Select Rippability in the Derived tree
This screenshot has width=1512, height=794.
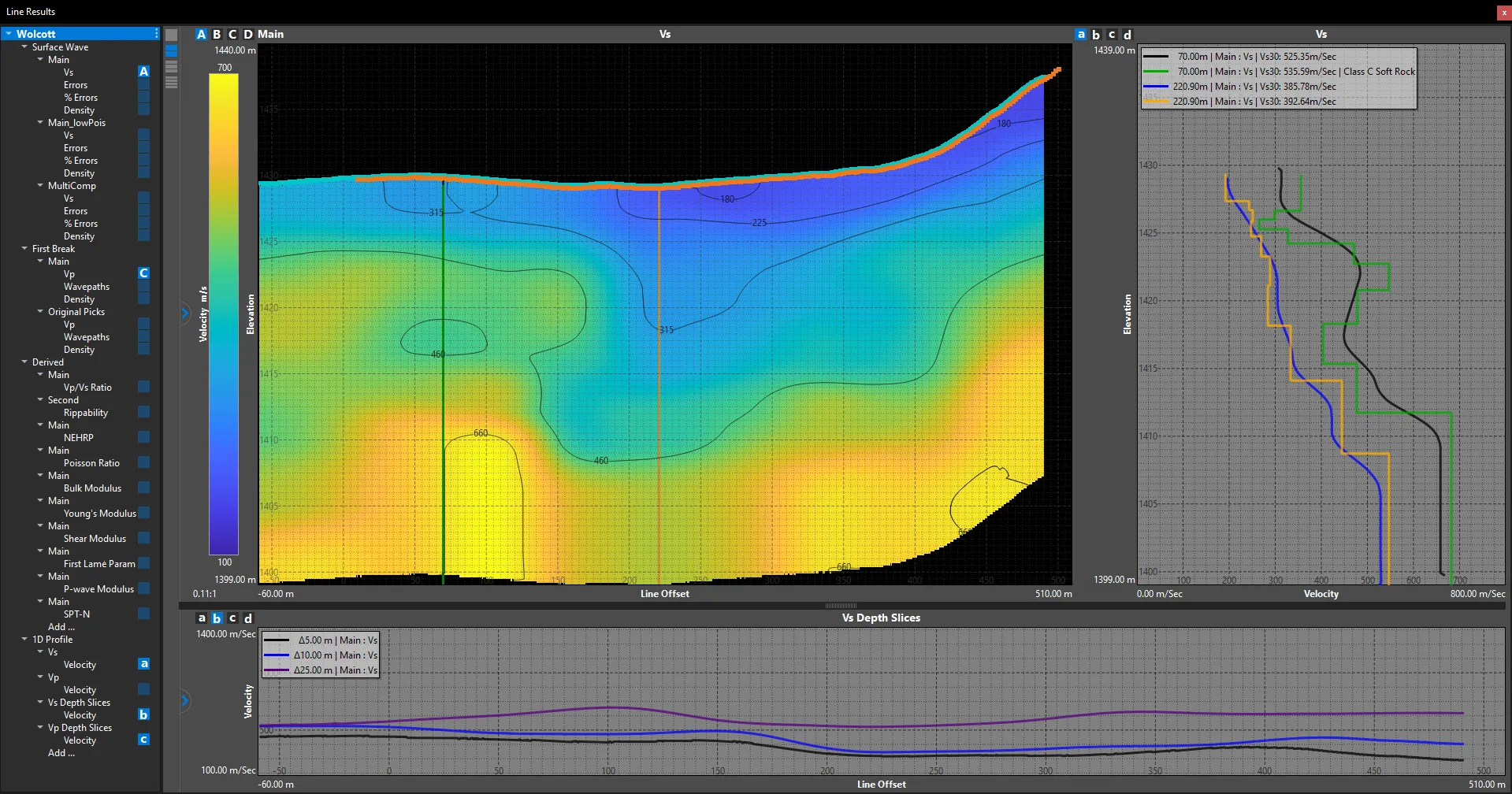[x=86, y=413]
